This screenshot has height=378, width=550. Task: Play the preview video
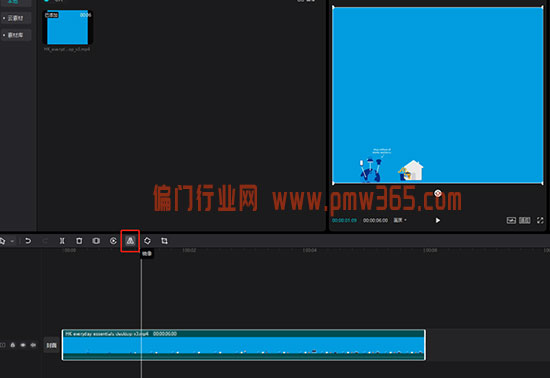point(438,220)
